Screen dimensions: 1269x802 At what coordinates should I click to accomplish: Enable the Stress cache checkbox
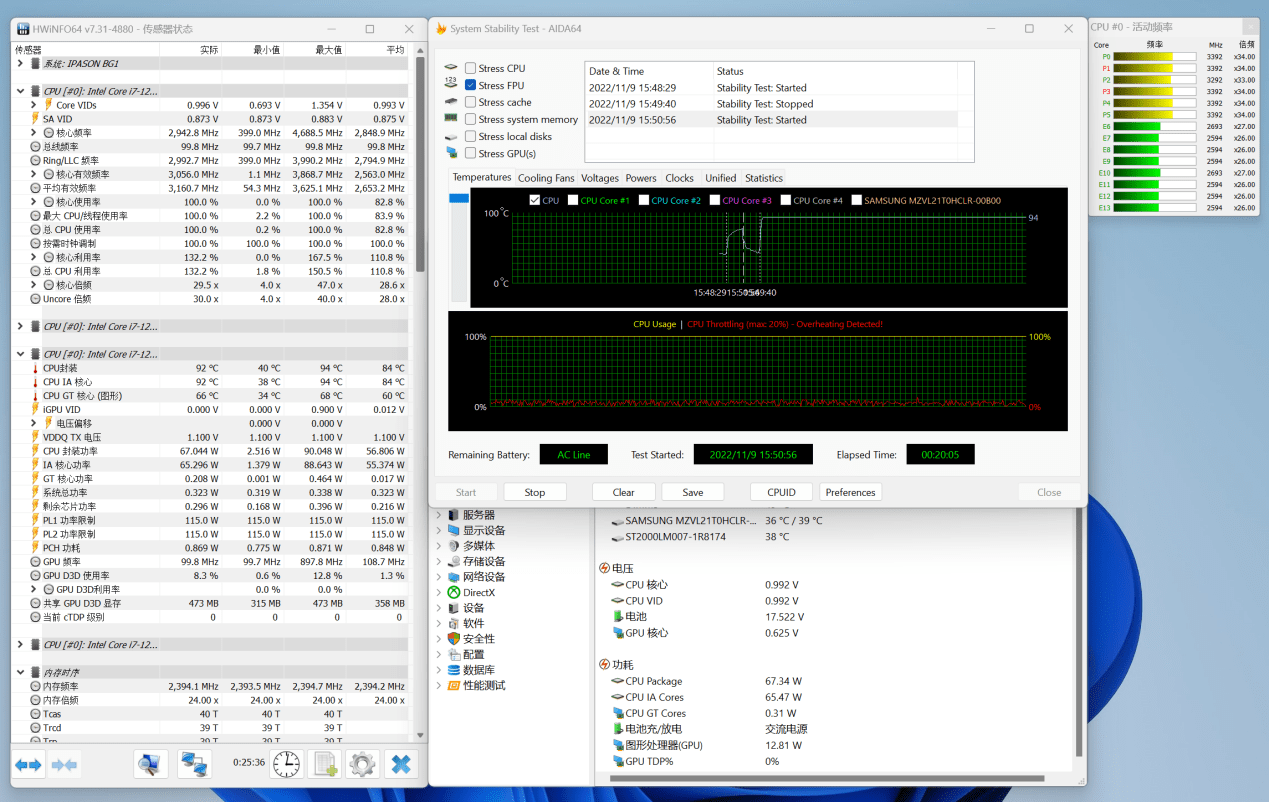[470, 102]
